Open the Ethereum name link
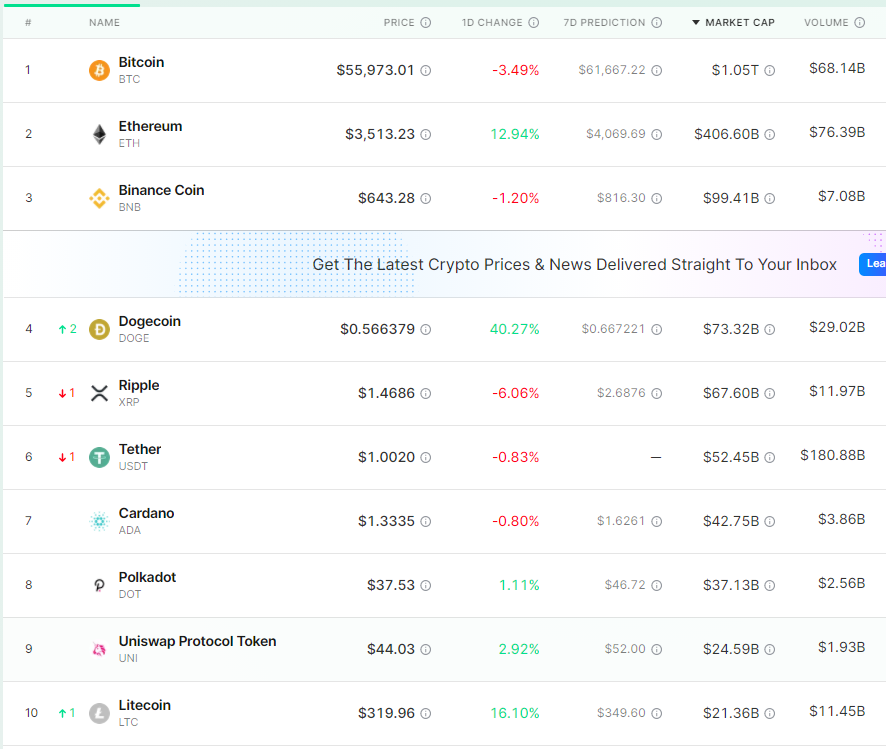This screenshot has height=749, width=886. pos(150,126)
